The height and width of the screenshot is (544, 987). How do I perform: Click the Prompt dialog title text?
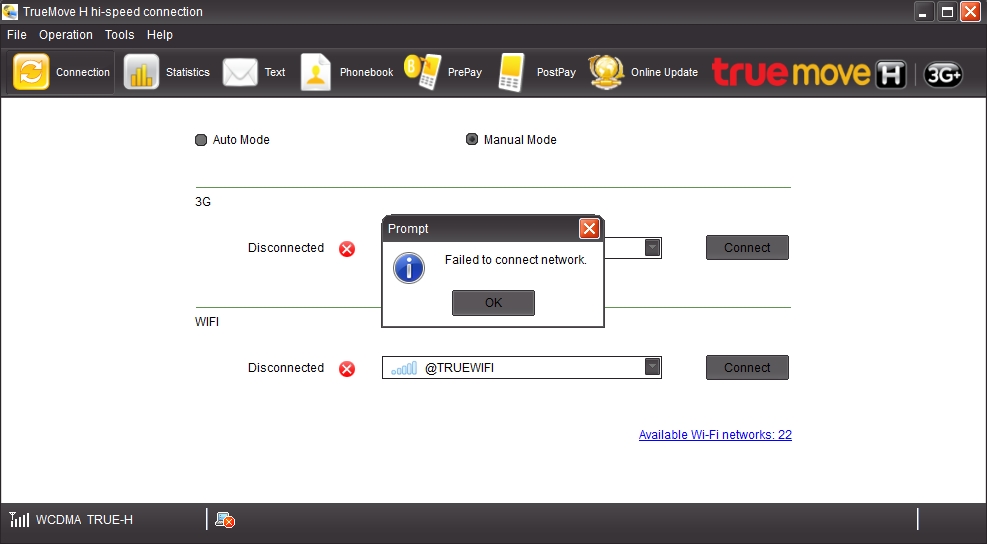click(x=408, y=229)
